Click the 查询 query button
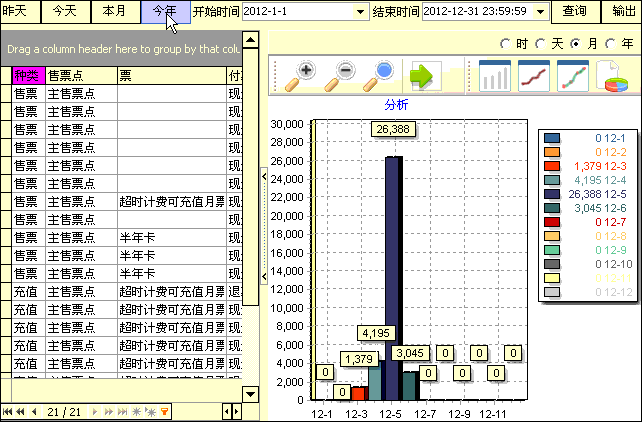Viewport: 642px width, 422px height. click(x=574, y=11)
